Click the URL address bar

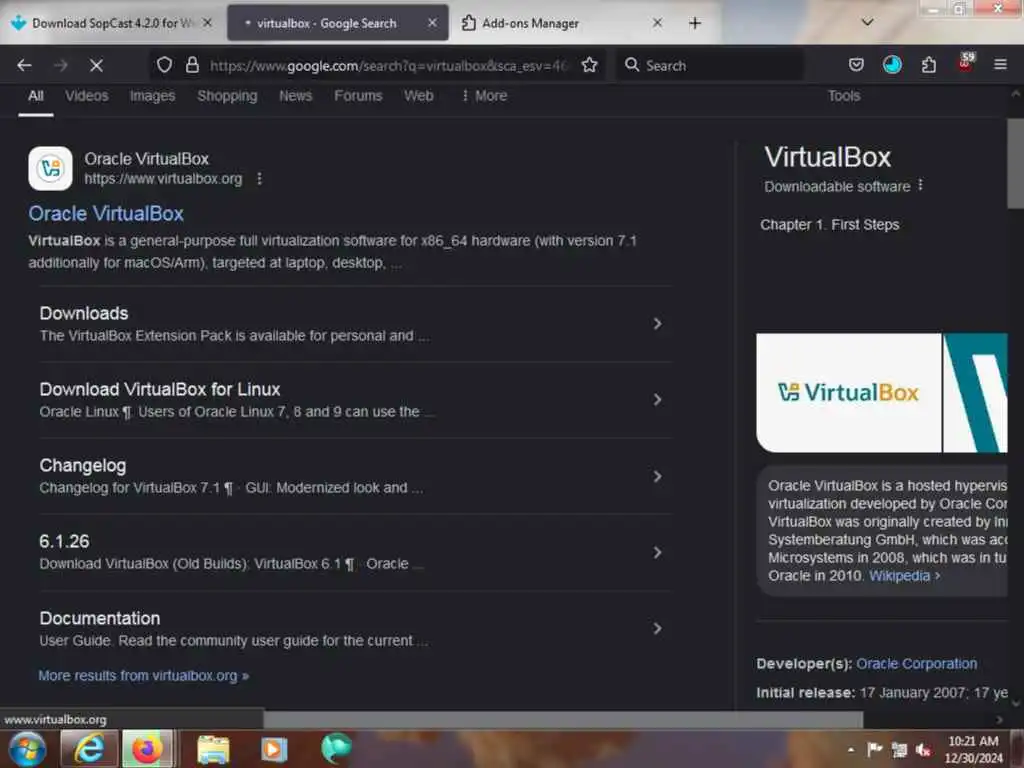coord(389,65)
